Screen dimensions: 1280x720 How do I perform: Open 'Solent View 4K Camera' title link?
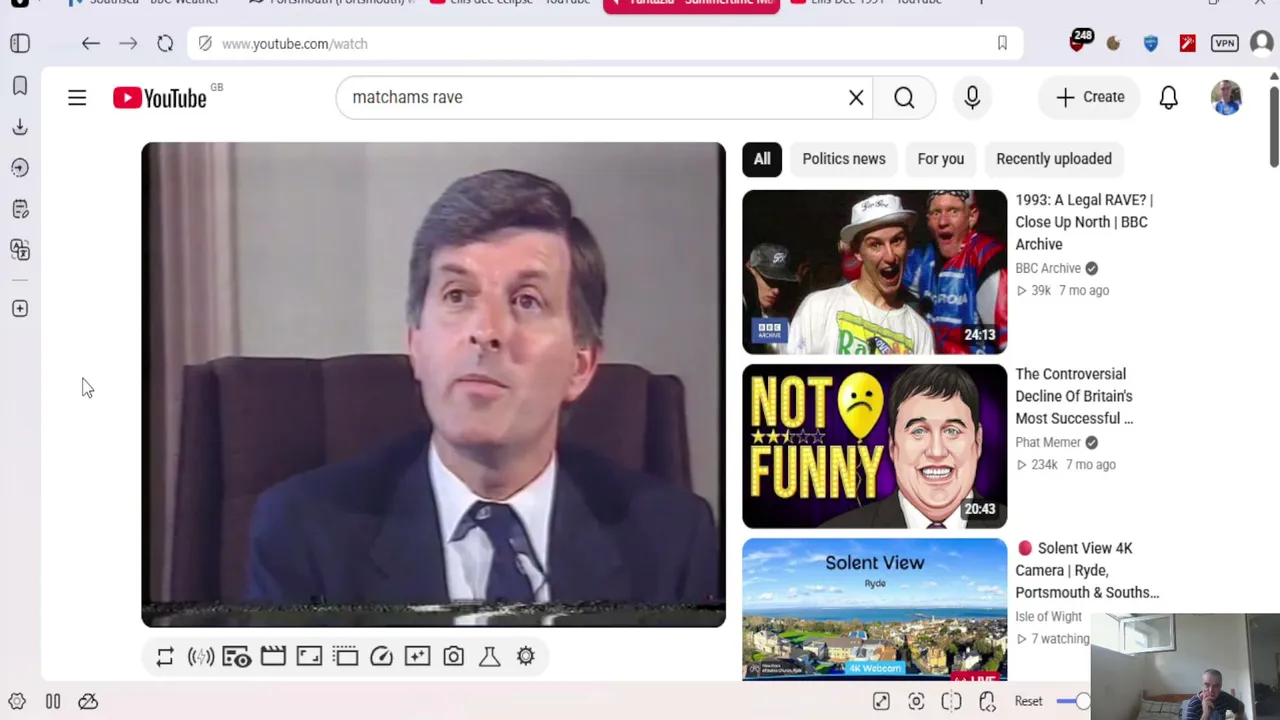[x=1087, y=570]
